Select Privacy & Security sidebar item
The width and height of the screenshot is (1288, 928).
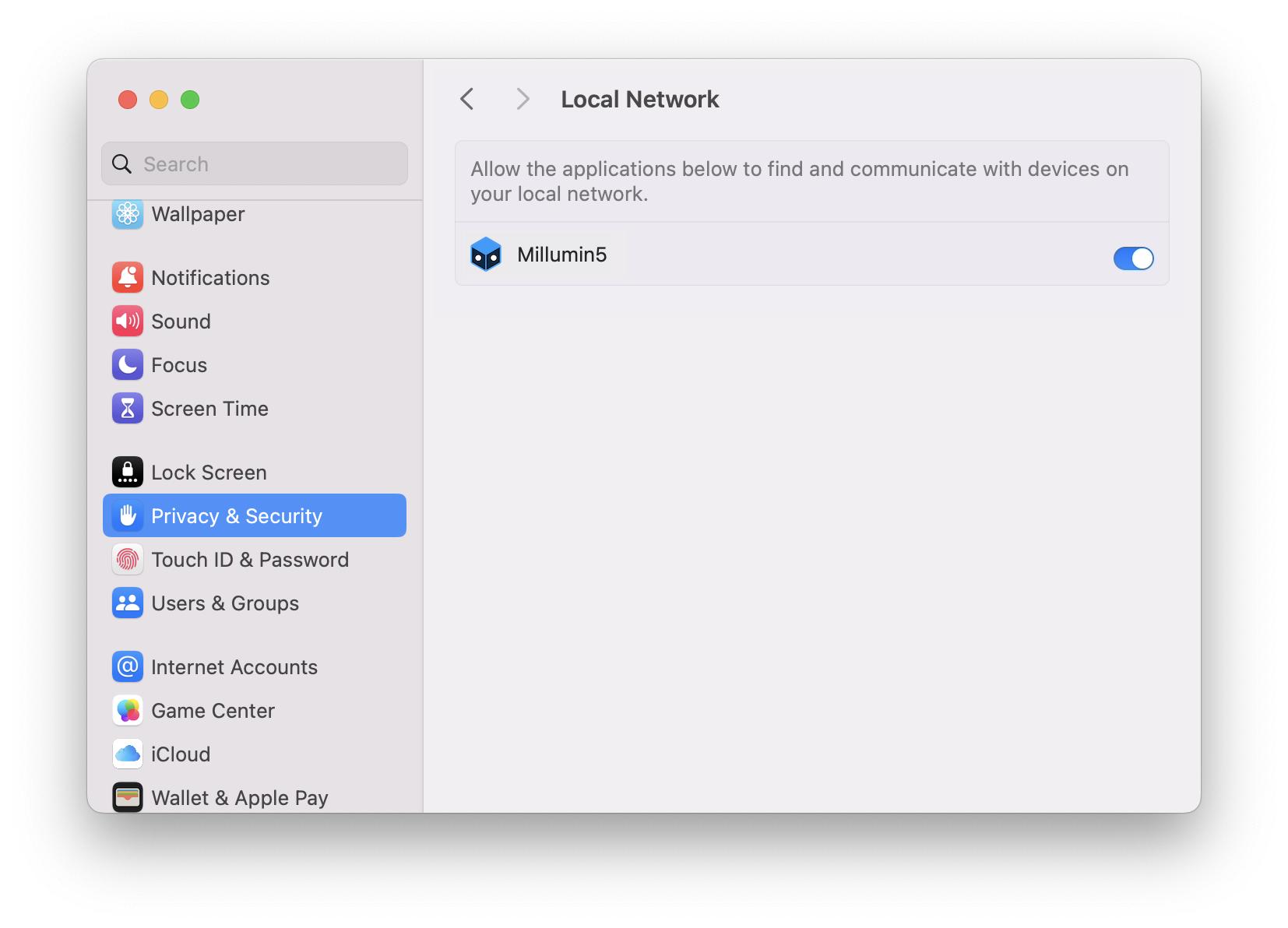pos(254,516)
